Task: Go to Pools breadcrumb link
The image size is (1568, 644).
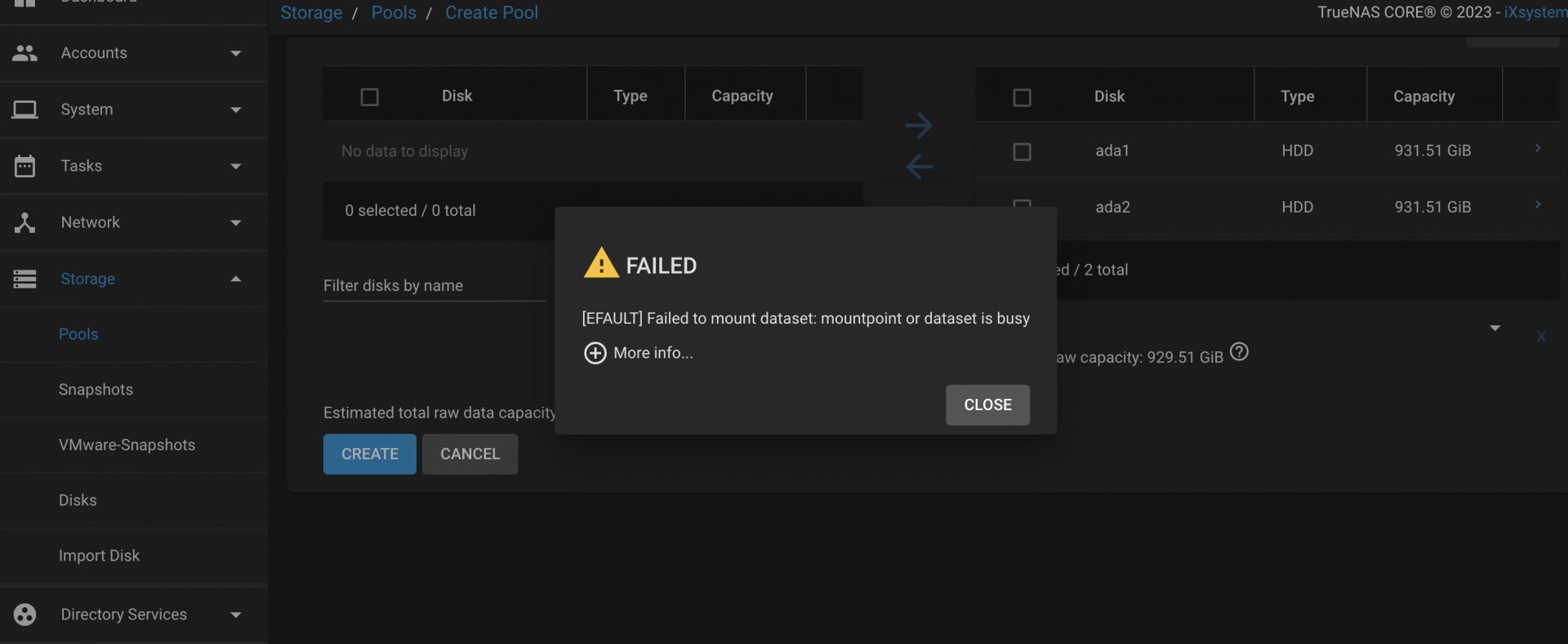Action: click(x=394, y=13)
